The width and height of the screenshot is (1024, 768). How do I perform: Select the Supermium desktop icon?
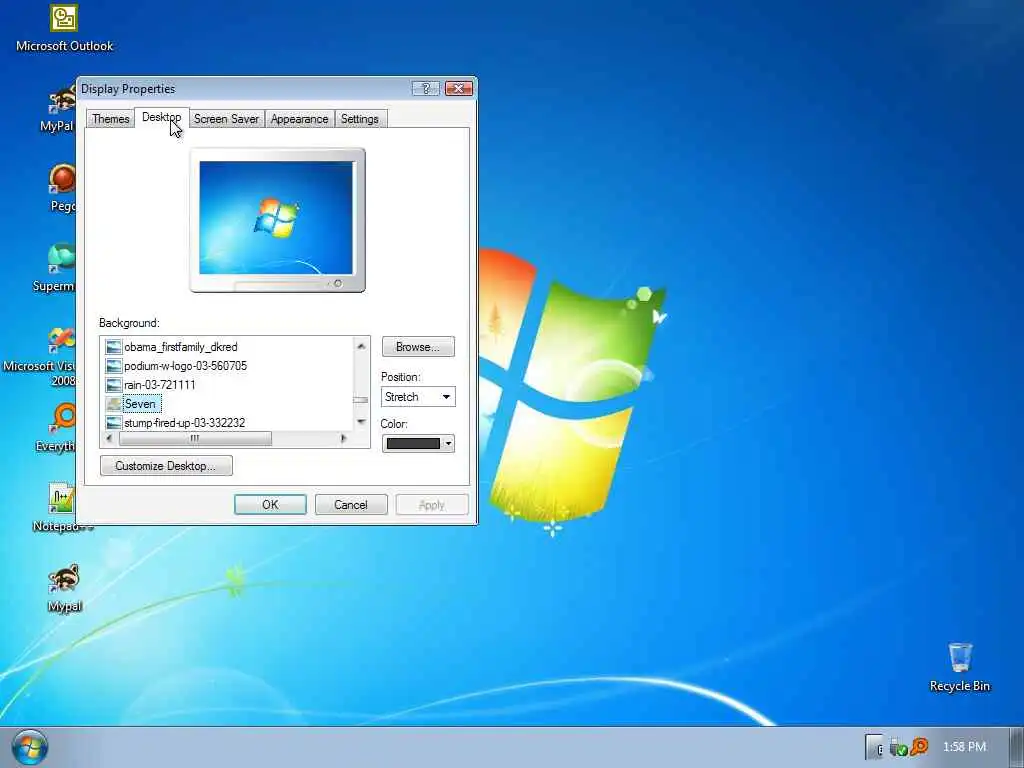62,259
